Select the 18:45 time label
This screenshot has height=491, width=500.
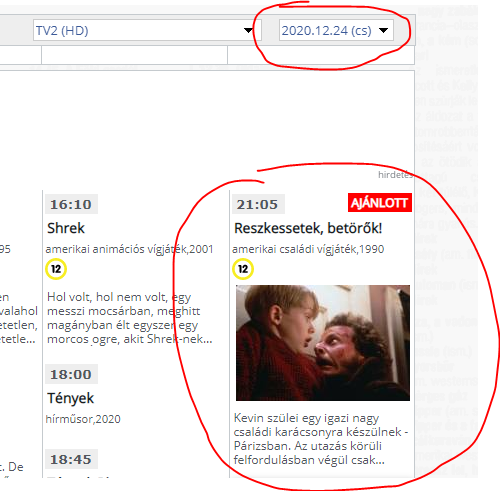(71, 459)
